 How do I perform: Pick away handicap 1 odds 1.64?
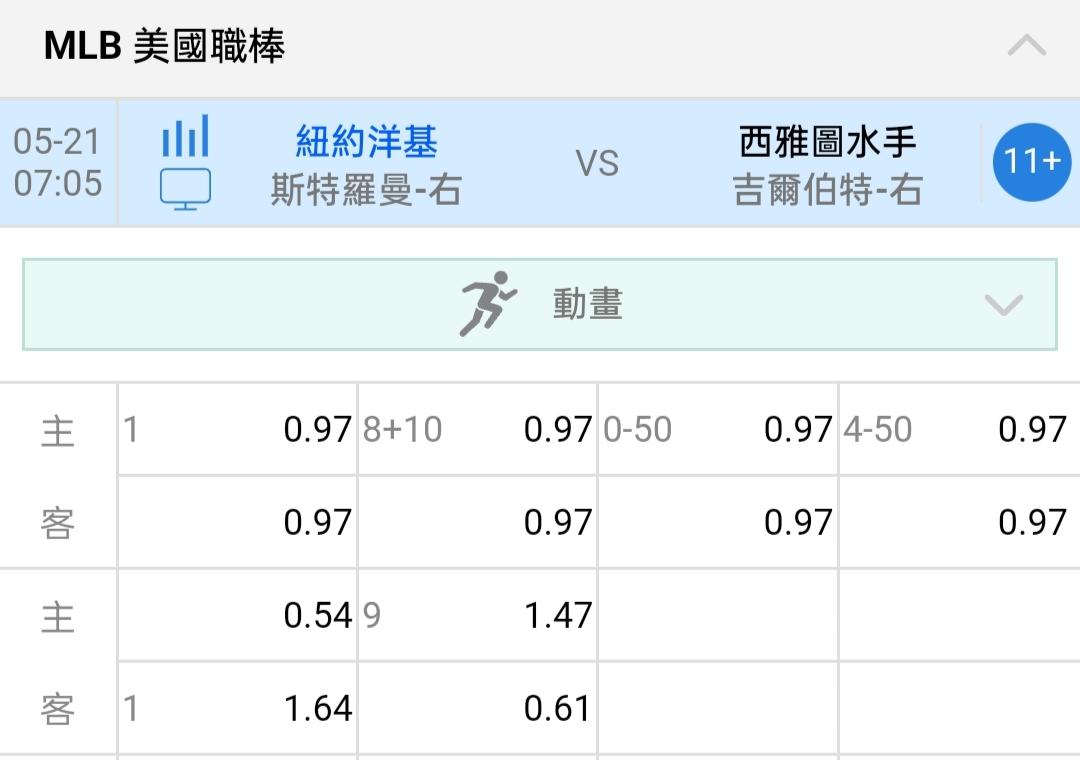point(238,708)
